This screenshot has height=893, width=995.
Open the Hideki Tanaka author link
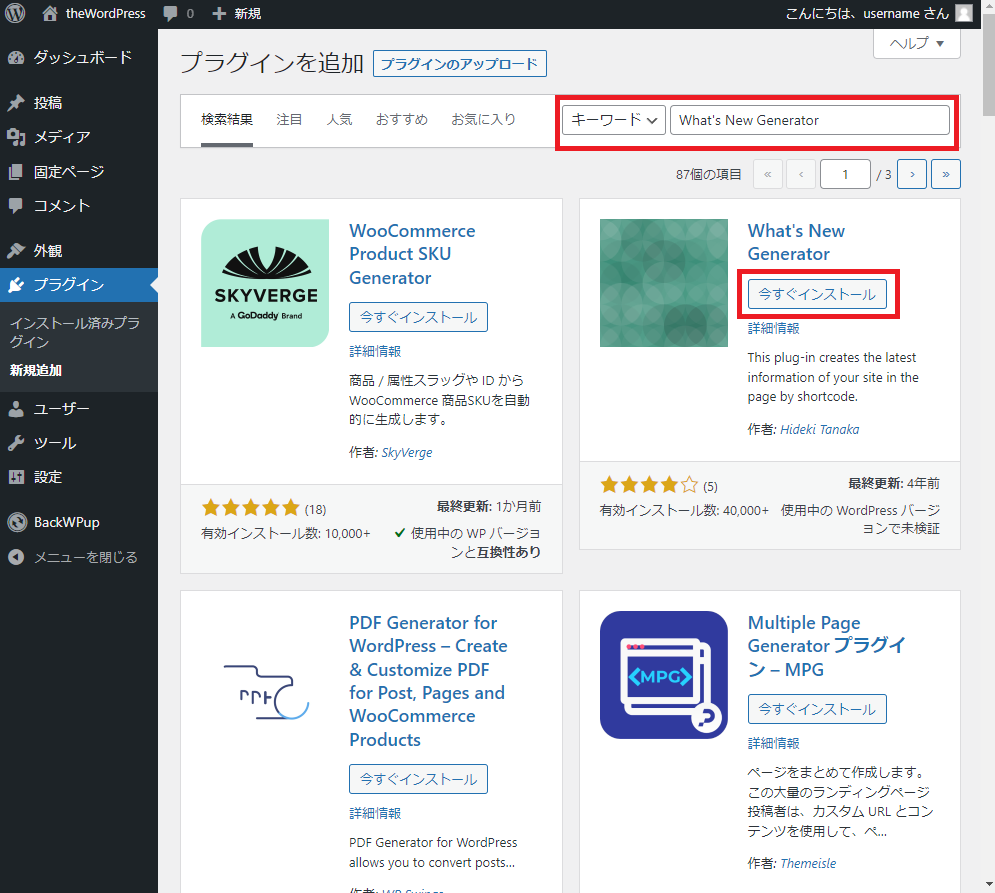[819, 429]
